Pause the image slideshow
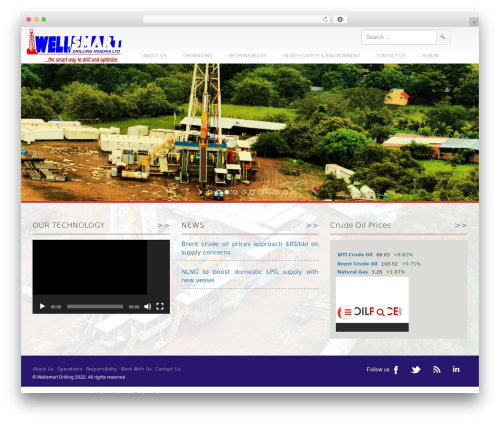This screenshot has width=500, height=423. (293, 192)
